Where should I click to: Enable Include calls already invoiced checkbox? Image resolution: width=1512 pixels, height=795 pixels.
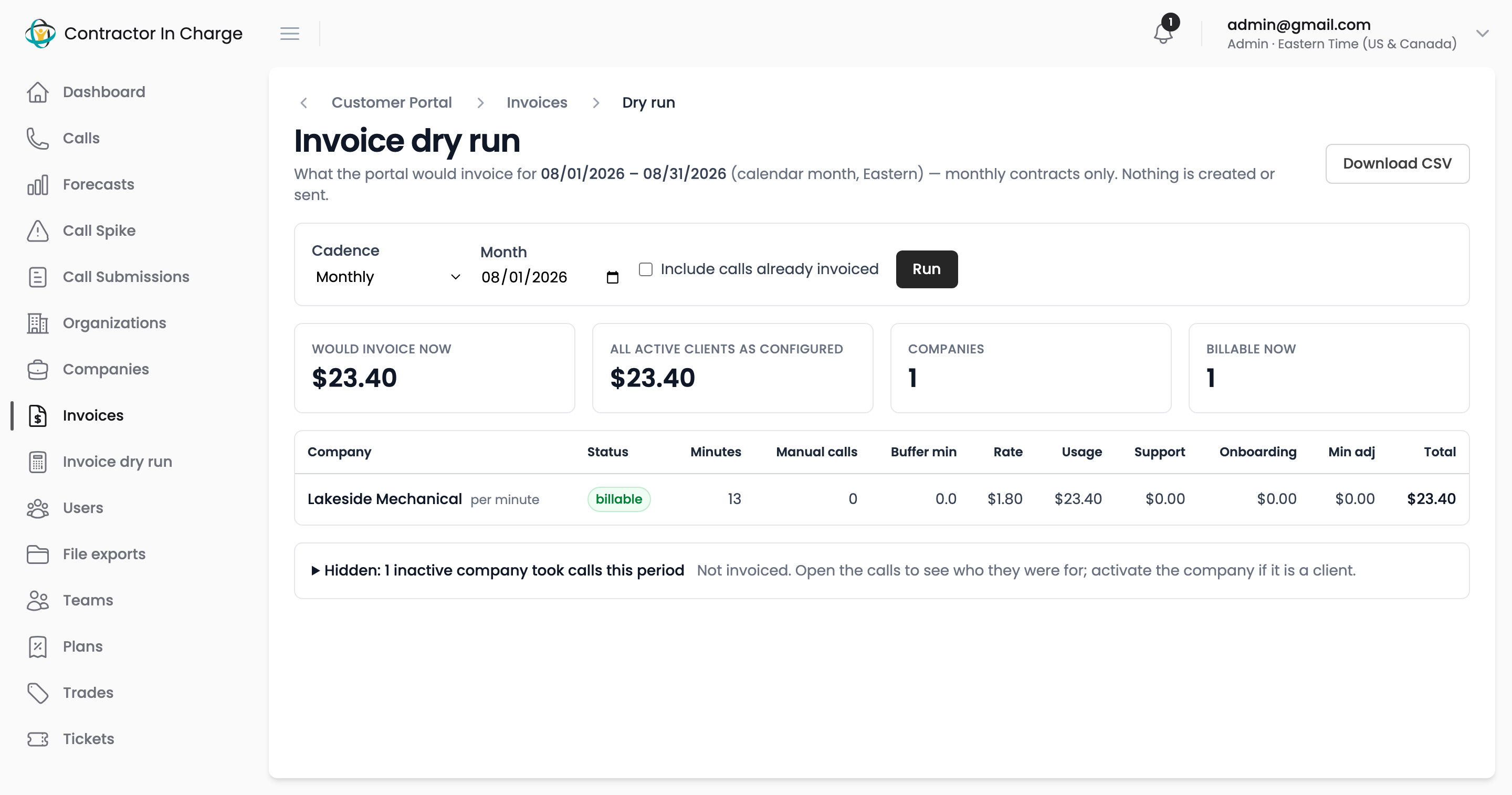pyautogui.click(x=646, y=269)
